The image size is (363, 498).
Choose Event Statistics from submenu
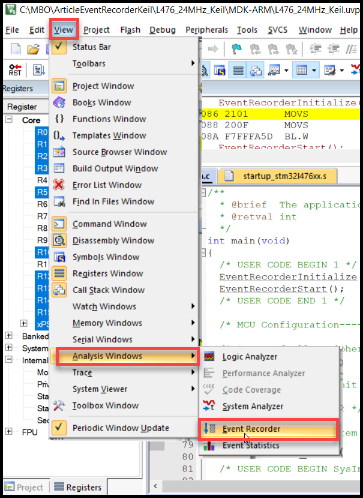click(x=270, y=445)
